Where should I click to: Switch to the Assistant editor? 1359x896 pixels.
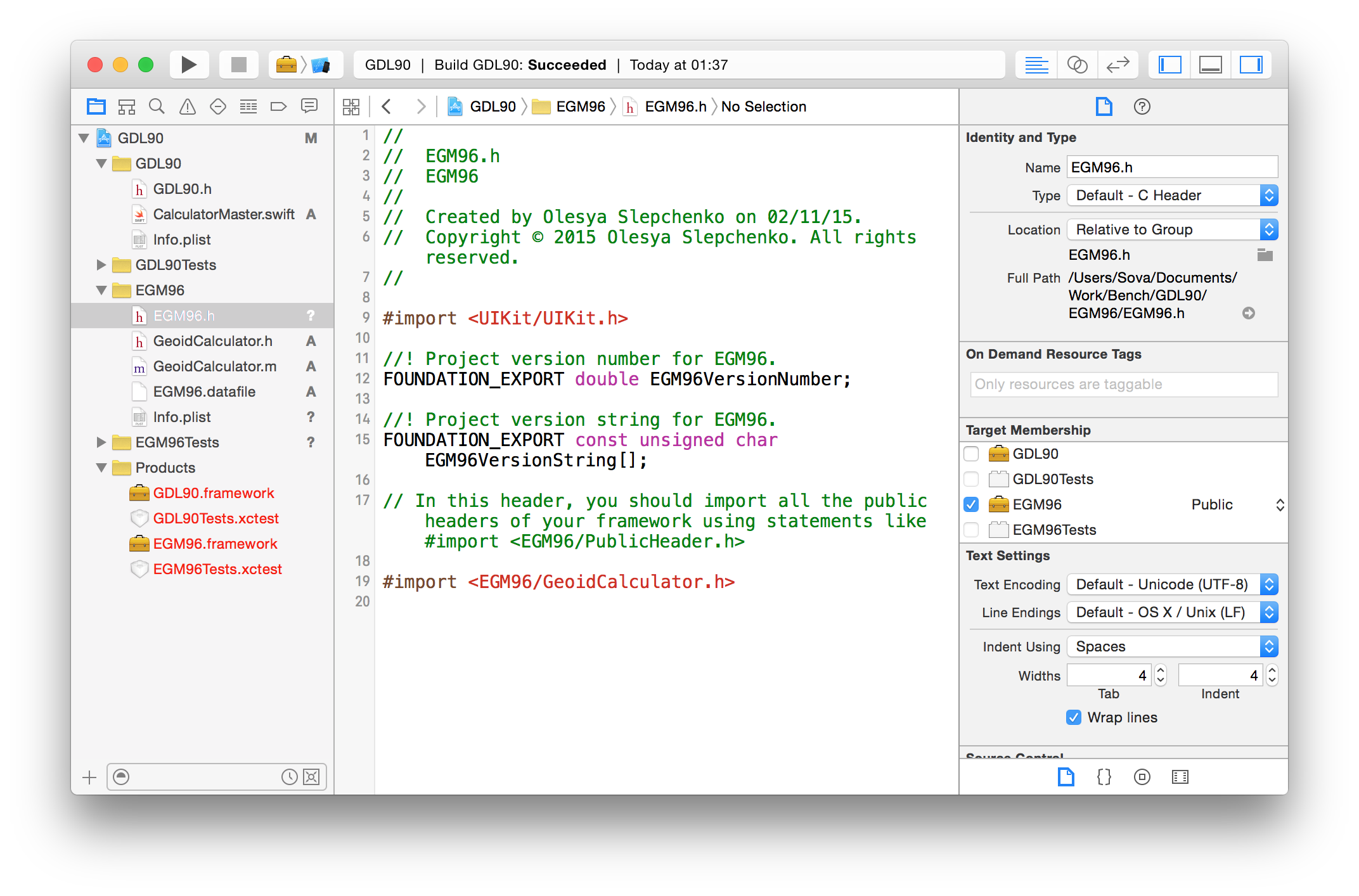point(1077,65)
